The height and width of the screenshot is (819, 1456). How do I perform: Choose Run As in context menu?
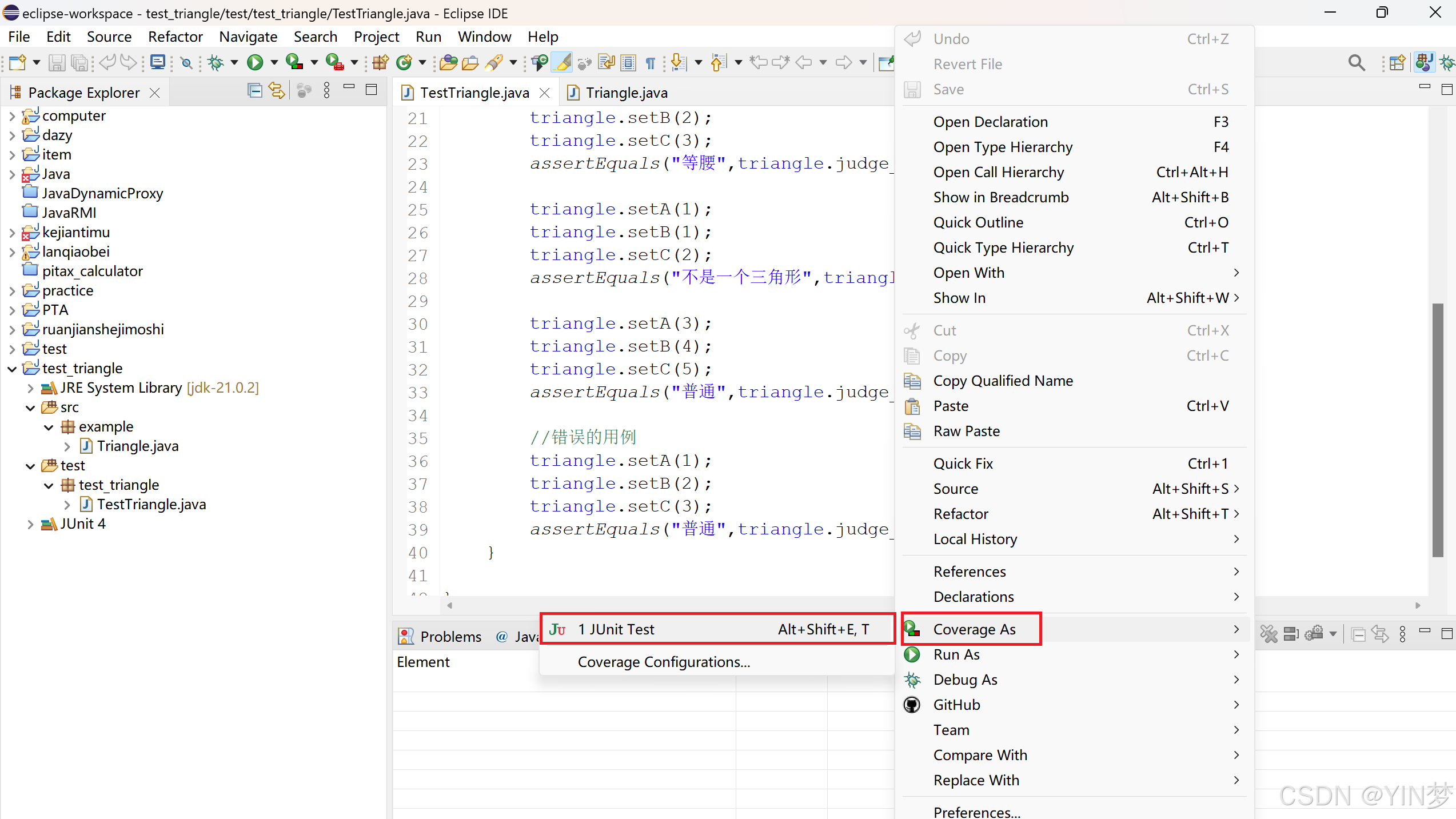pos(956,654)
